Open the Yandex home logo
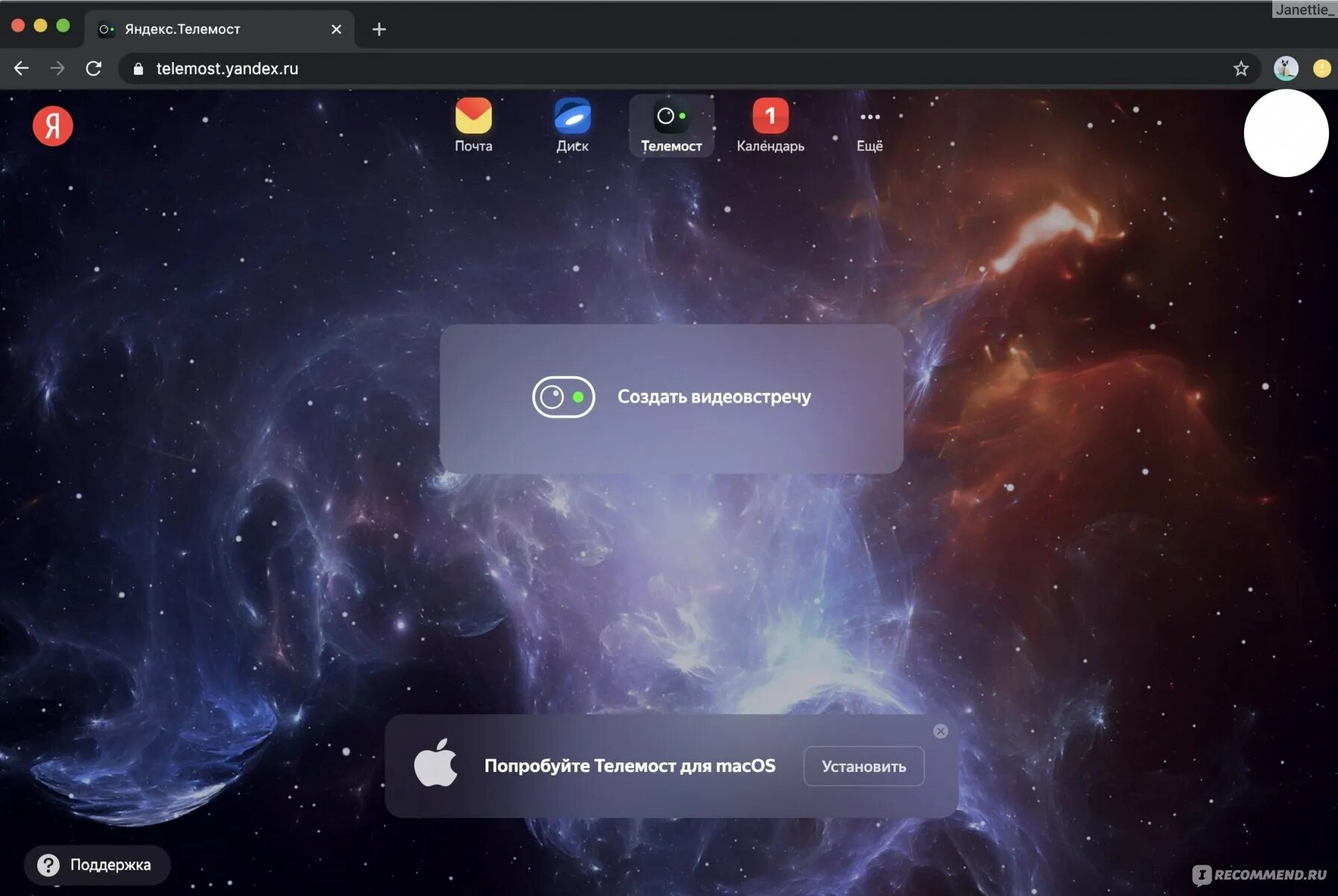Image resolution: width=1338 pixels, height=896 pixels. [x=52, y=125]
